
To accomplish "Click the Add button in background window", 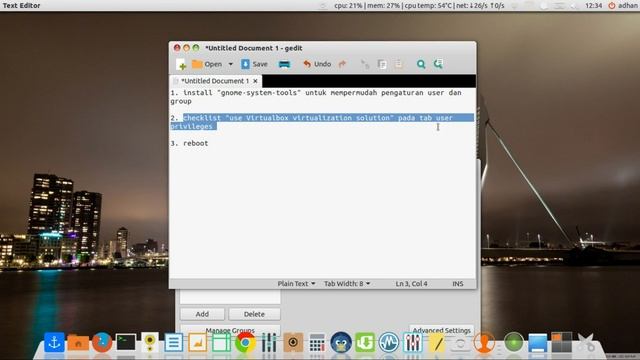I will pyautogui.click(x=202, y=314).
